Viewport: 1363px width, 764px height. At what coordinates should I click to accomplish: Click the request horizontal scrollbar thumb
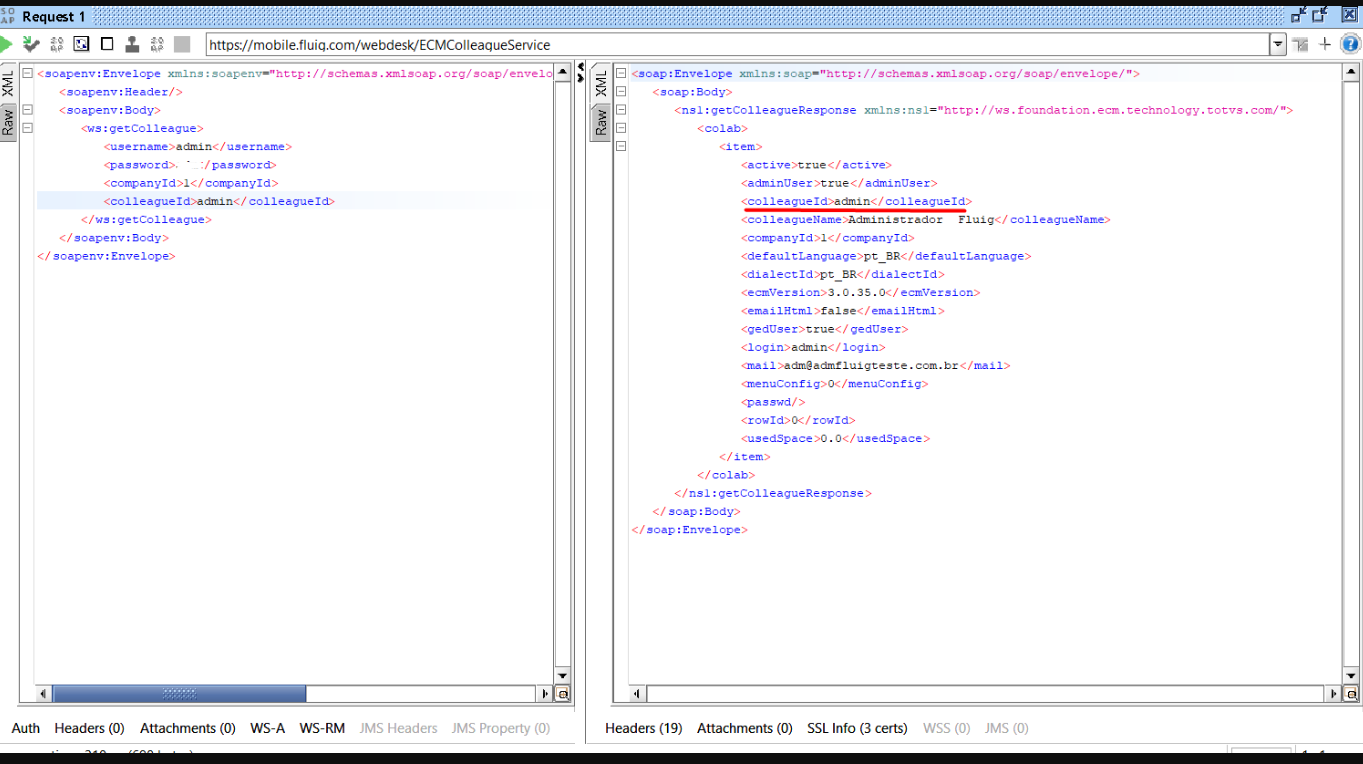point(179,693)
